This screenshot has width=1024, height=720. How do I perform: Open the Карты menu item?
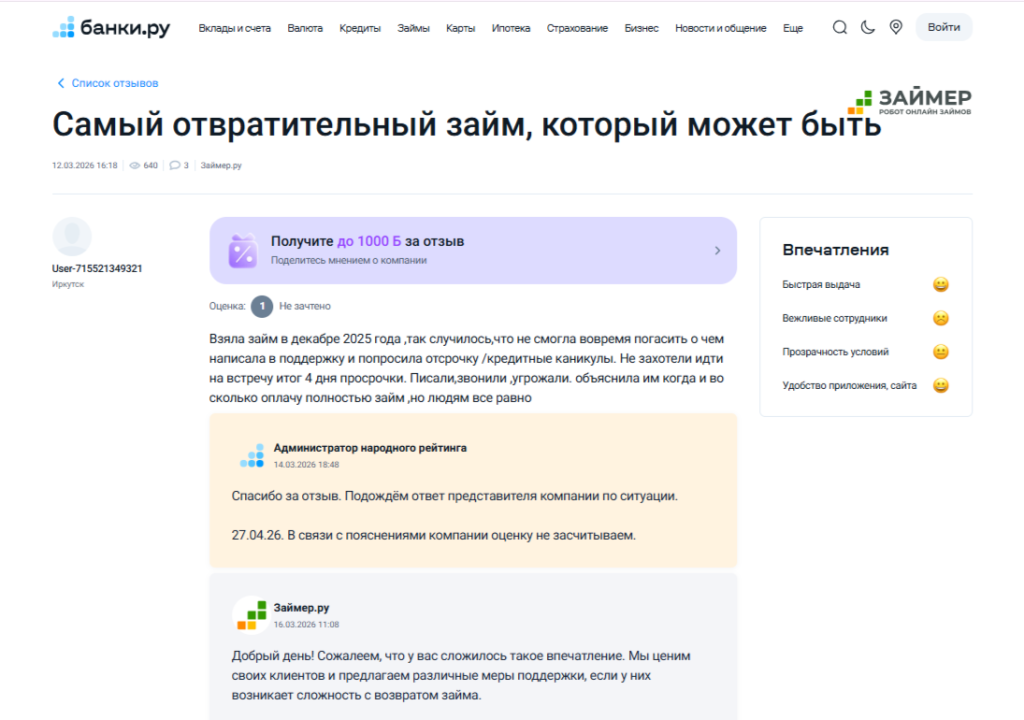tap(460, 28)
